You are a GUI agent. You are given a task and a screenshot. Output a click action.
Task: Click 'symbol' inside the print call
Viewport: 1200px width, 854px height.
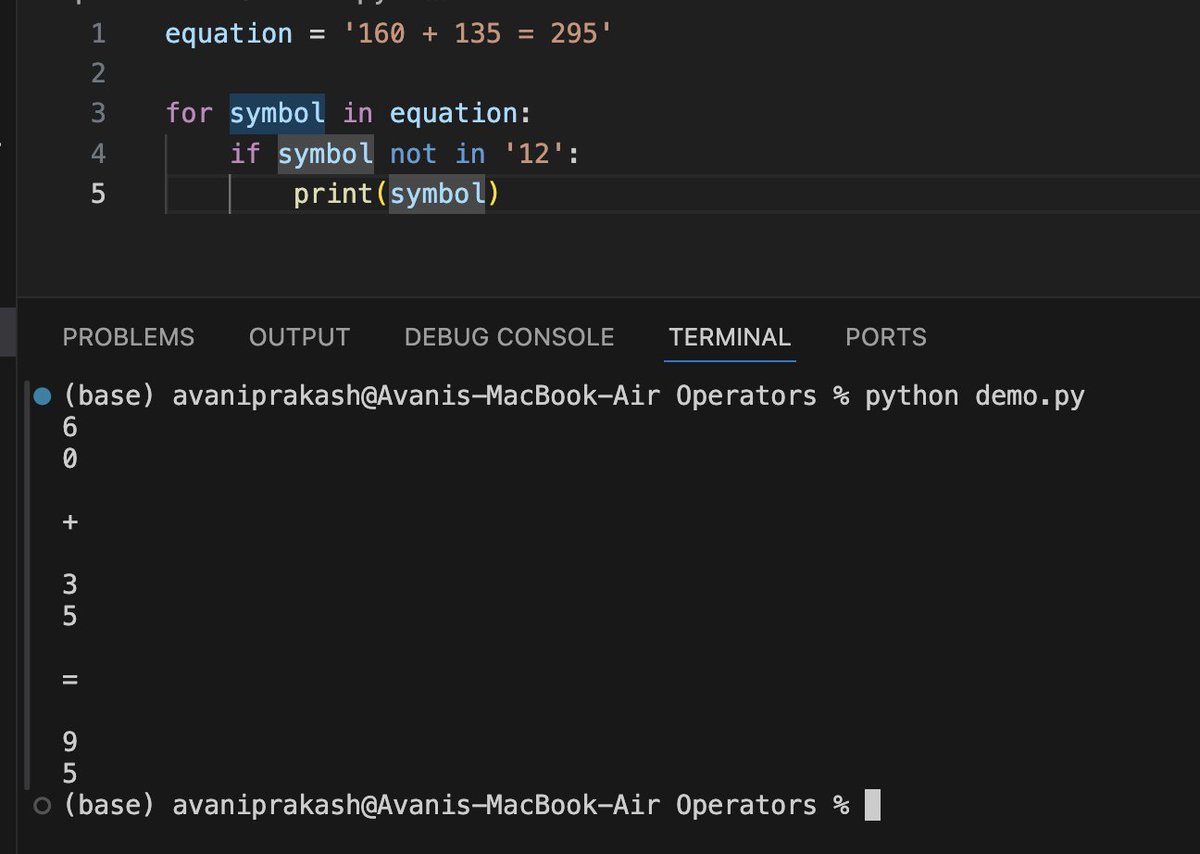pyautogui.click(x=437, y=193)
